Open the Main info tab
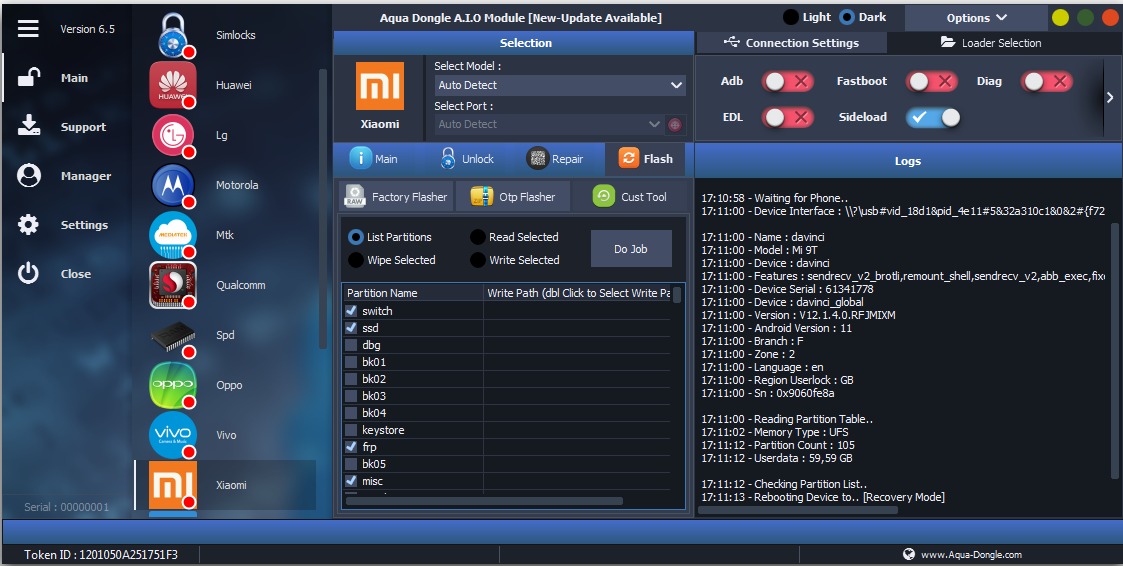Image resolution: width=1123 pixels, height=566 pixels. [374, 158]
